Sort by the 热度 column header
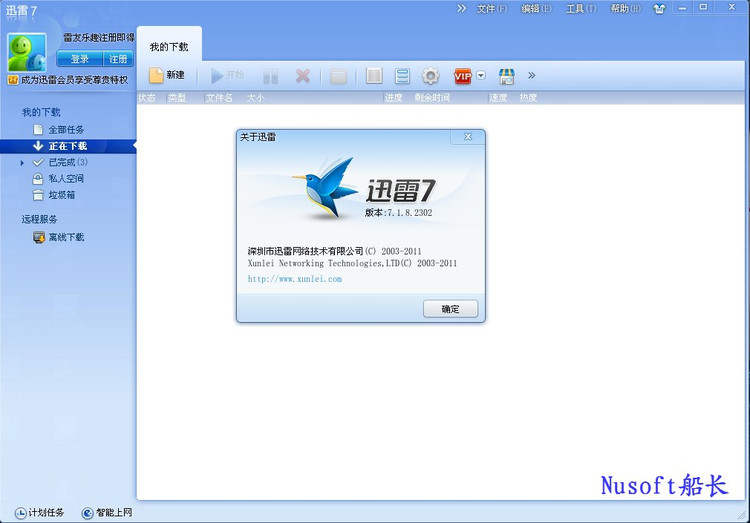The width and height of the screenshot is (750, 523). (528, 98)
